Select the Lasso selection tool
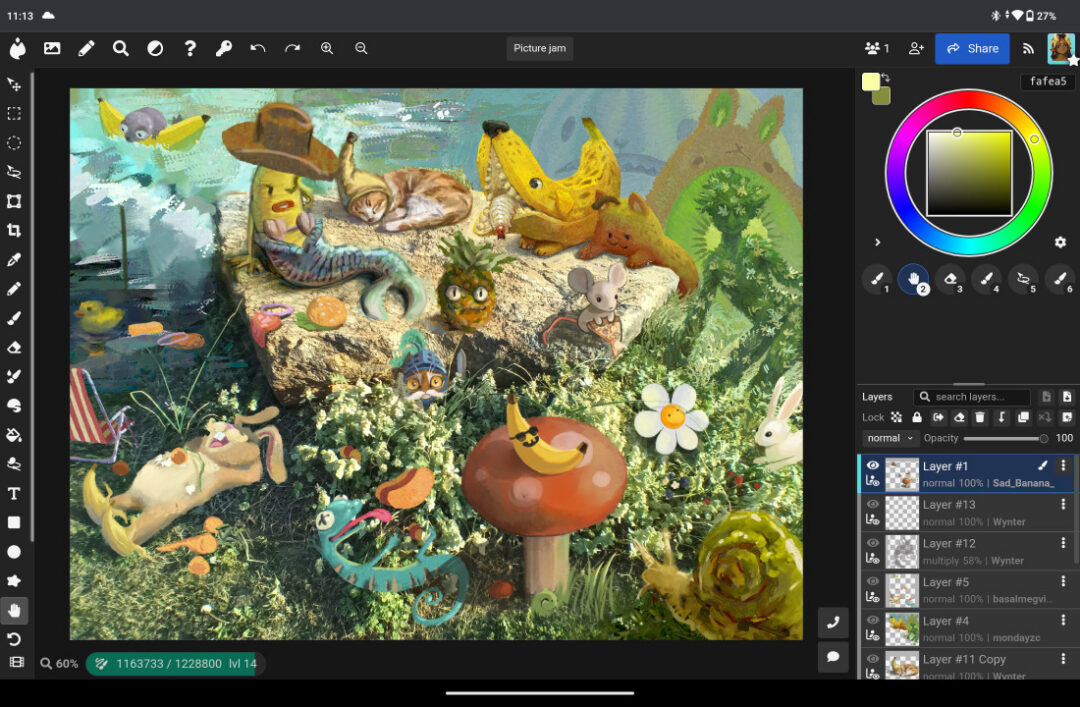This screenshot has width=1080, height=707. tap(14, 172)
